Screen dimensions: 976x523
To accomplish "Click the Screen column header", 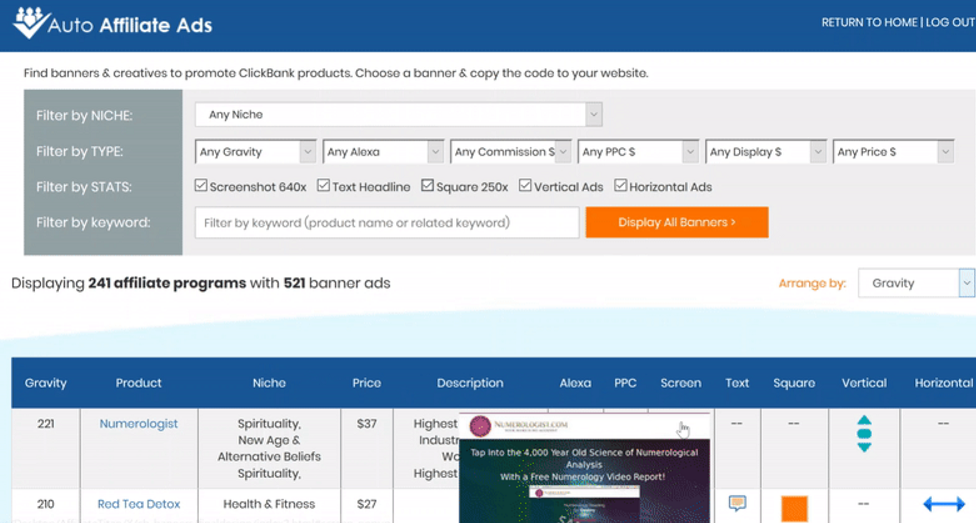I will [x=680, y=383].
